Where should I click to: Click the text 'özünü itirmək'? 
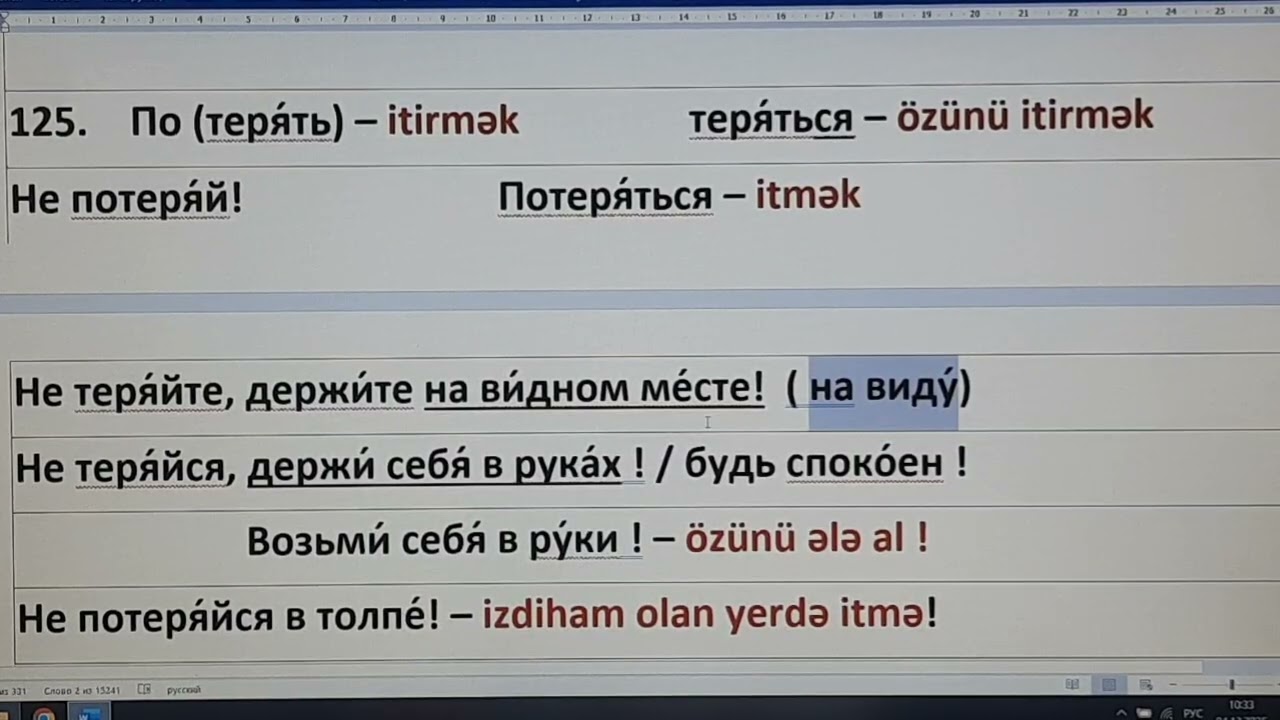point(1025,116)
